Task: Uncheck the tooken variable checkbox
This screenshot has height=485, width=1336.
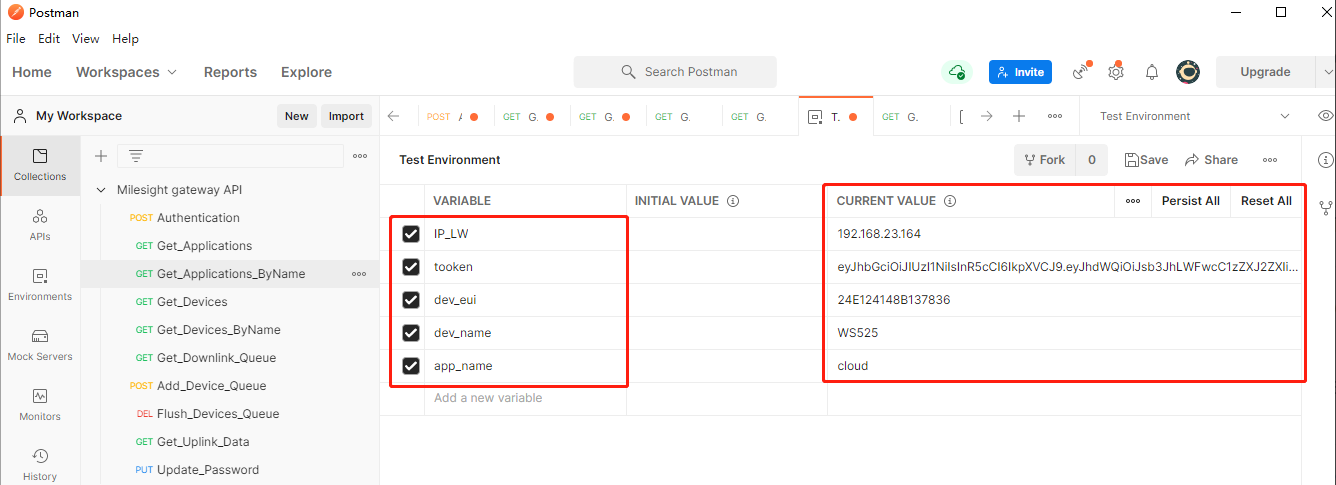Action: pyautogui.click(x=411, y=267)
